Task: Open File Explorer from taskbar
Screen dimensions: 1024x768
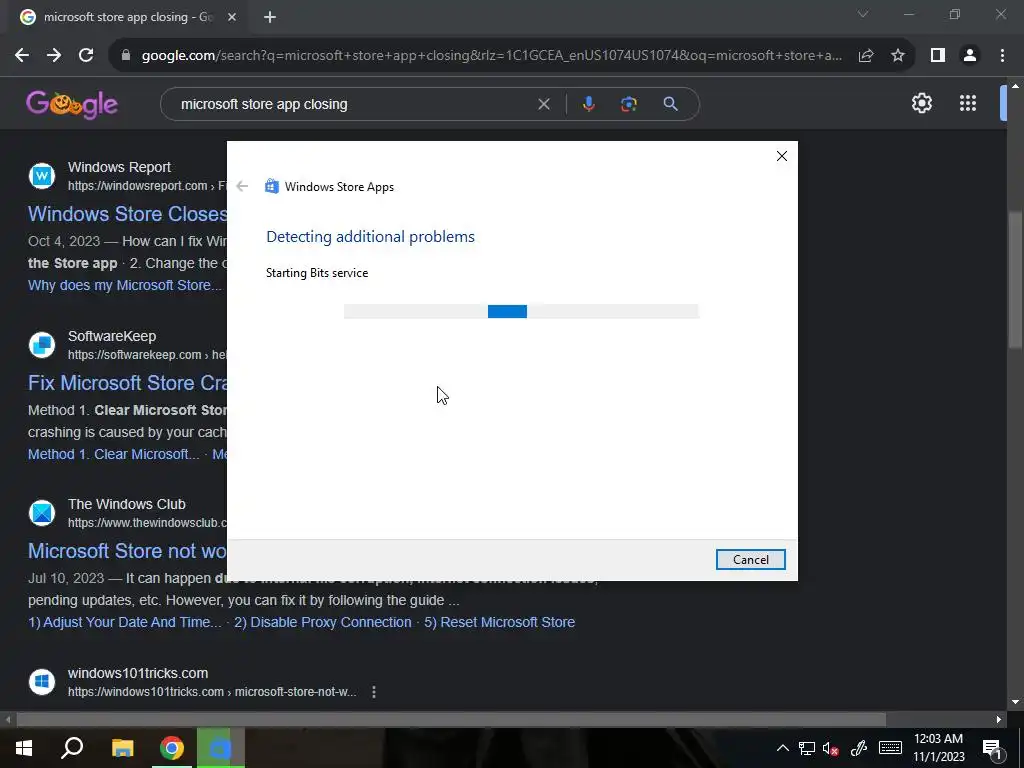Action: point(122,748)
